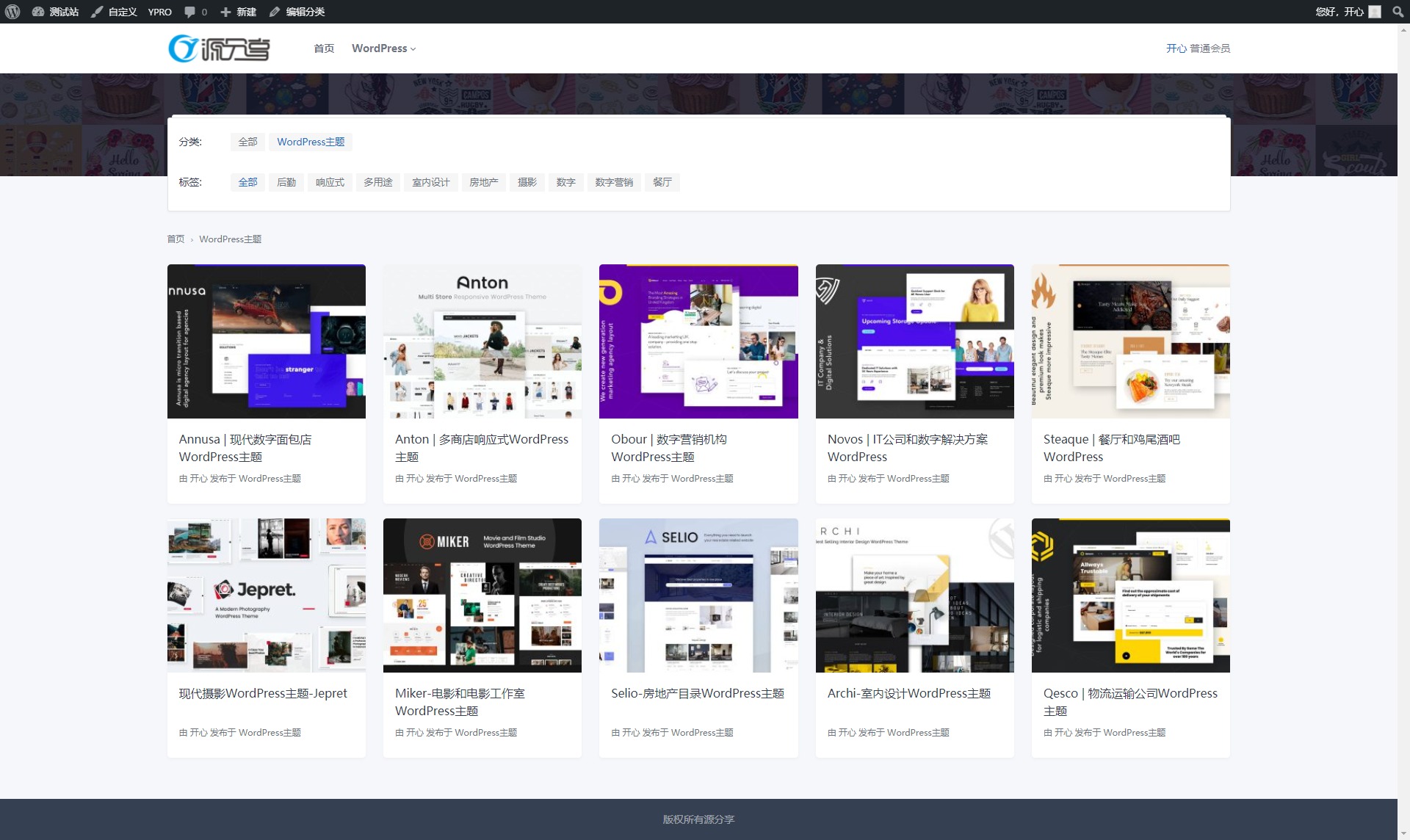Open user avatar in admin bar

(x=1375, y=12)
